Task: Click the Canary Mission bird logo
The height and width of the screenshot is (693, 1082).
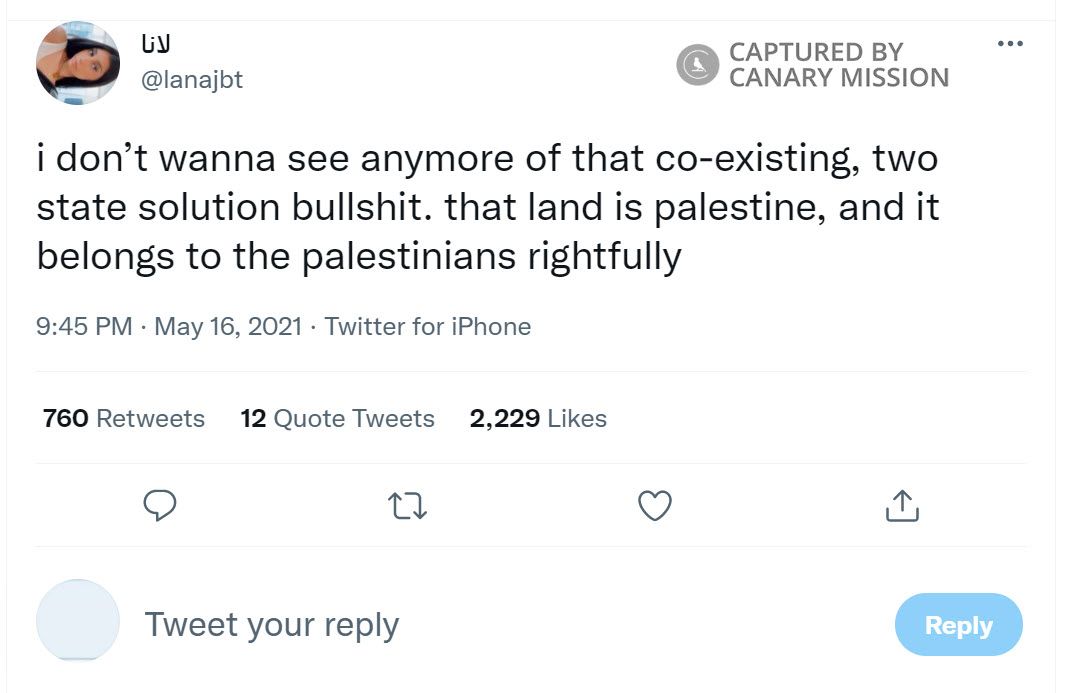Action: 698,65
